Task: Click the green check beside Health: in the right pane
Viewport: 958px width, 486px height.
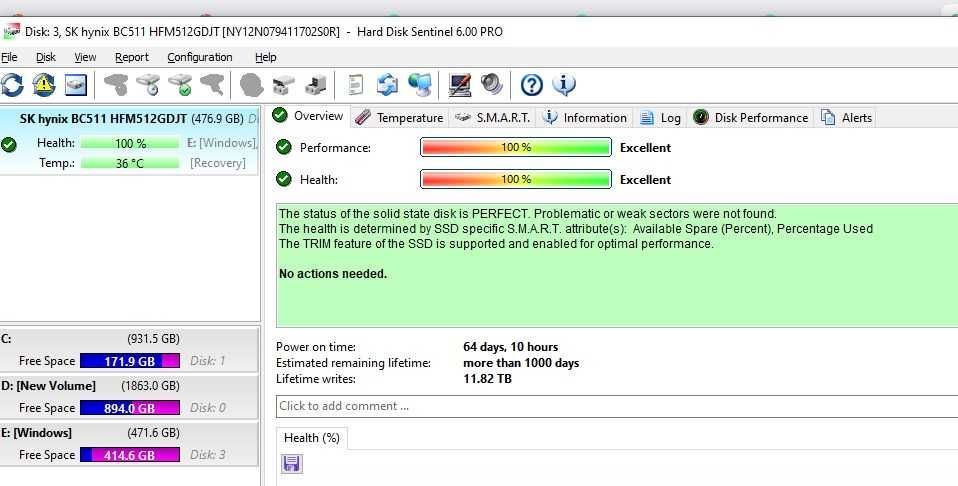Action: (x=283, y=179)
